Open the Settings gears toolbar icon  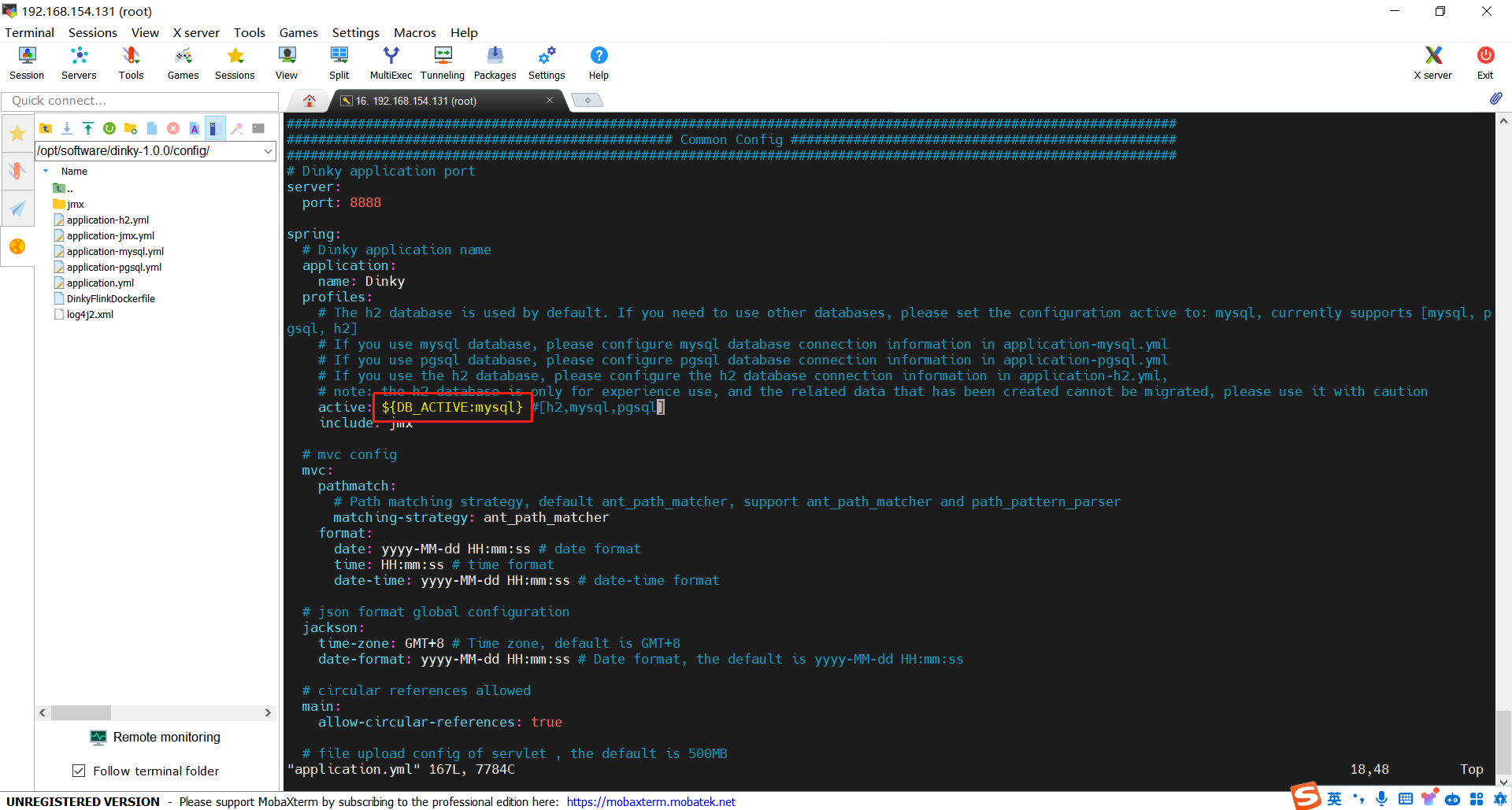click(x=547, y=63)
